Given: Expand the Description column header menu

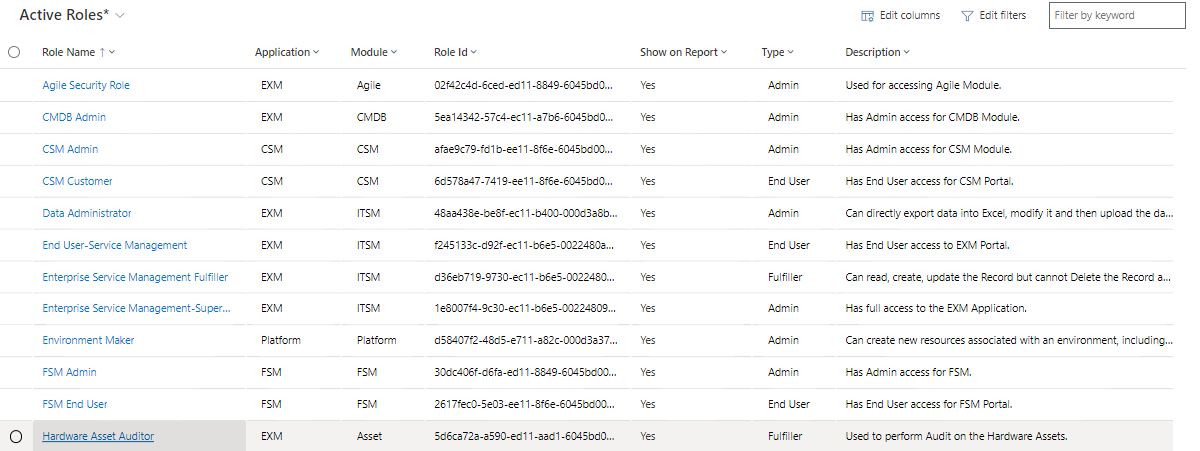Looking at the screenshot, I should pyautogui.click(x=906, y=52).
